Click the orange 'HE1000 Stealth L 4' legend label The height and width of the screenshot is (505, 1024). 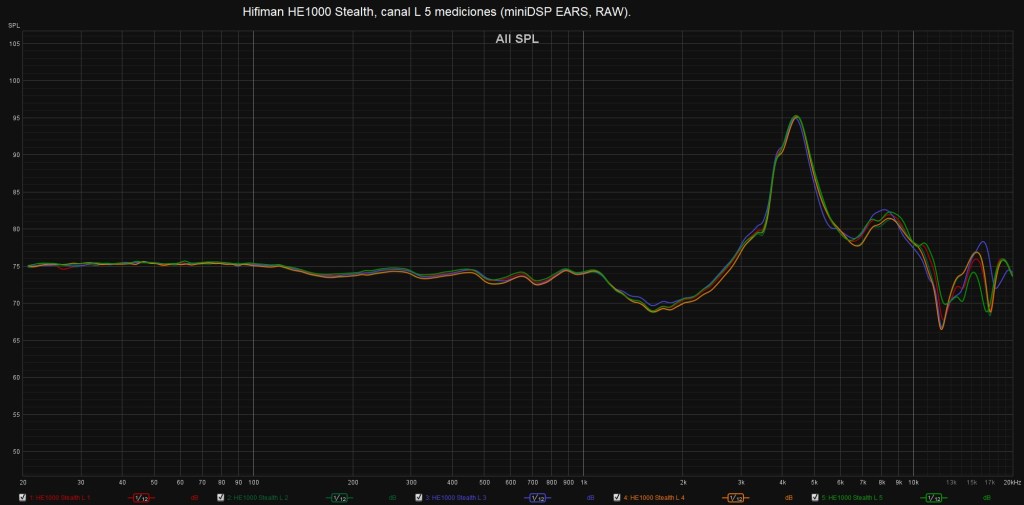656,497
